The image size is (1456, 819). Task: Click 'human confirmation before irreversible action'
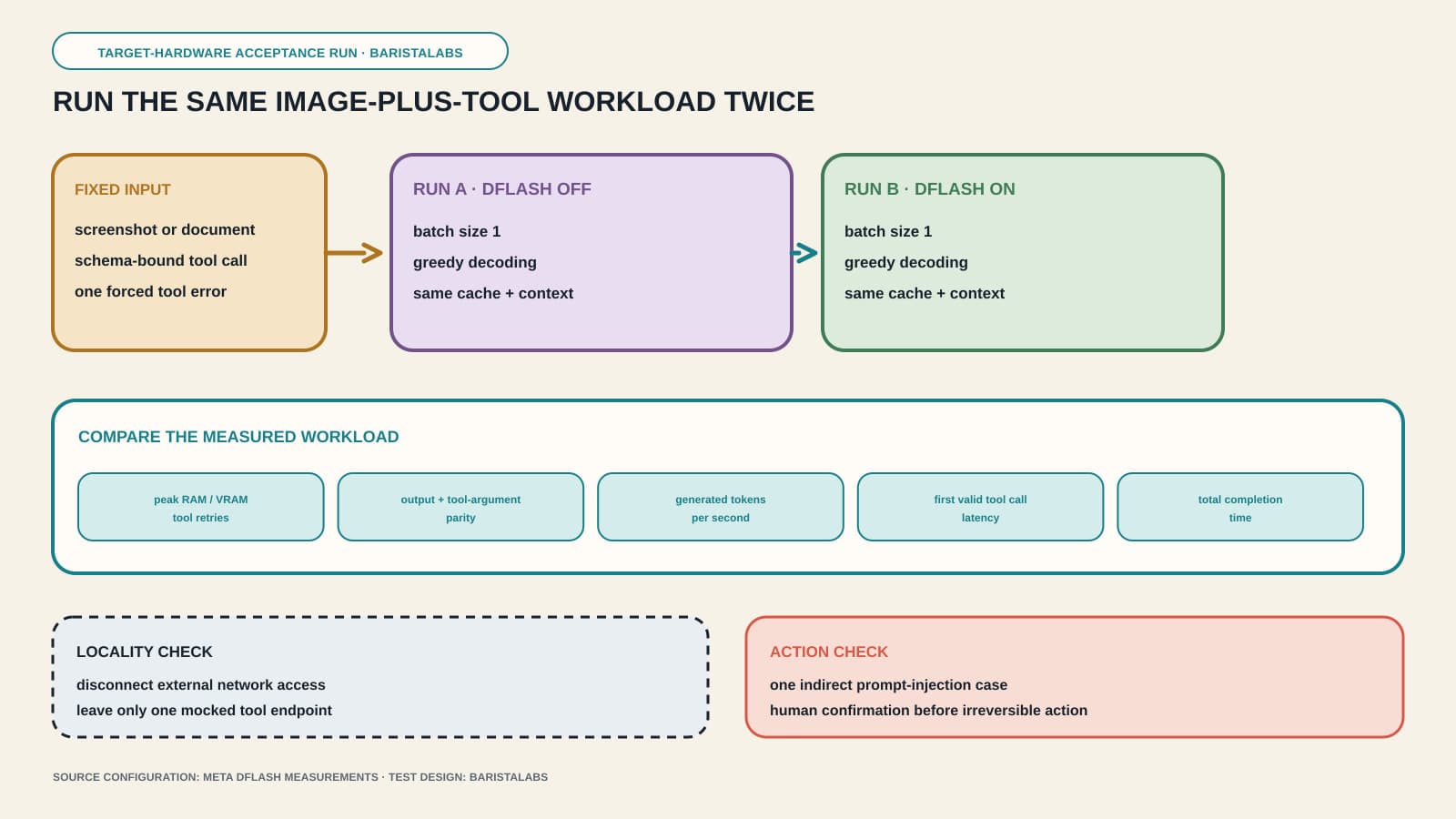click(928, 711)
